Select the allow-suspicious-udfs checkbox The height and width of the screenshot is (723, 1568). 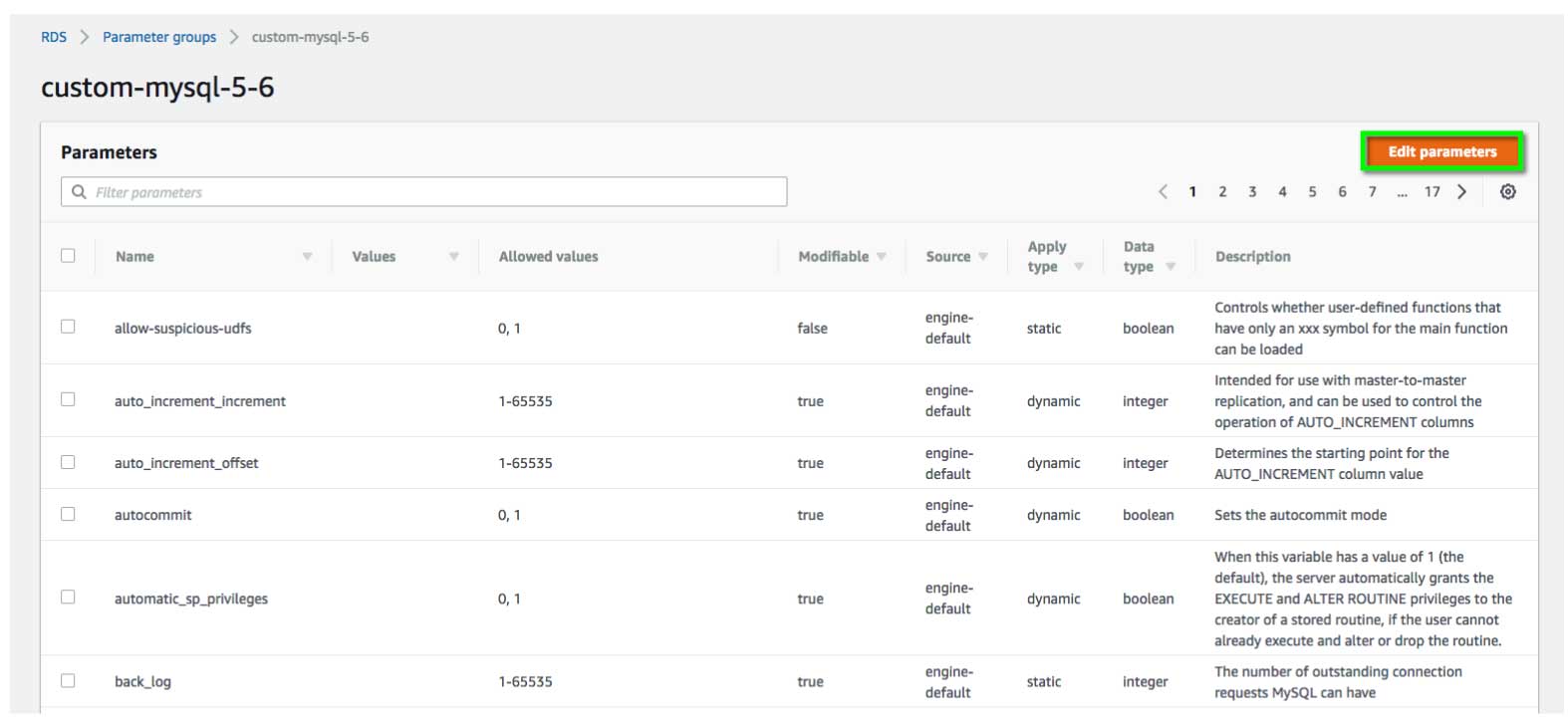coord(68,327)
